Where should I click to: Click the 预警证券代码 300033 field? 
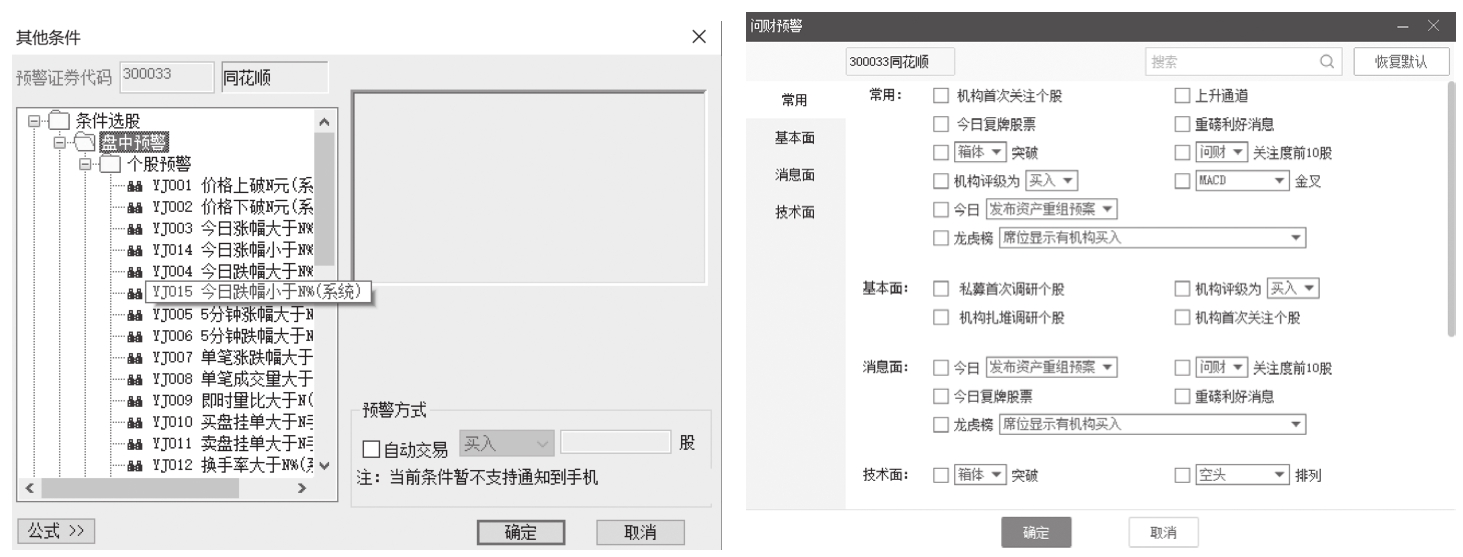(x=167, y=77)
